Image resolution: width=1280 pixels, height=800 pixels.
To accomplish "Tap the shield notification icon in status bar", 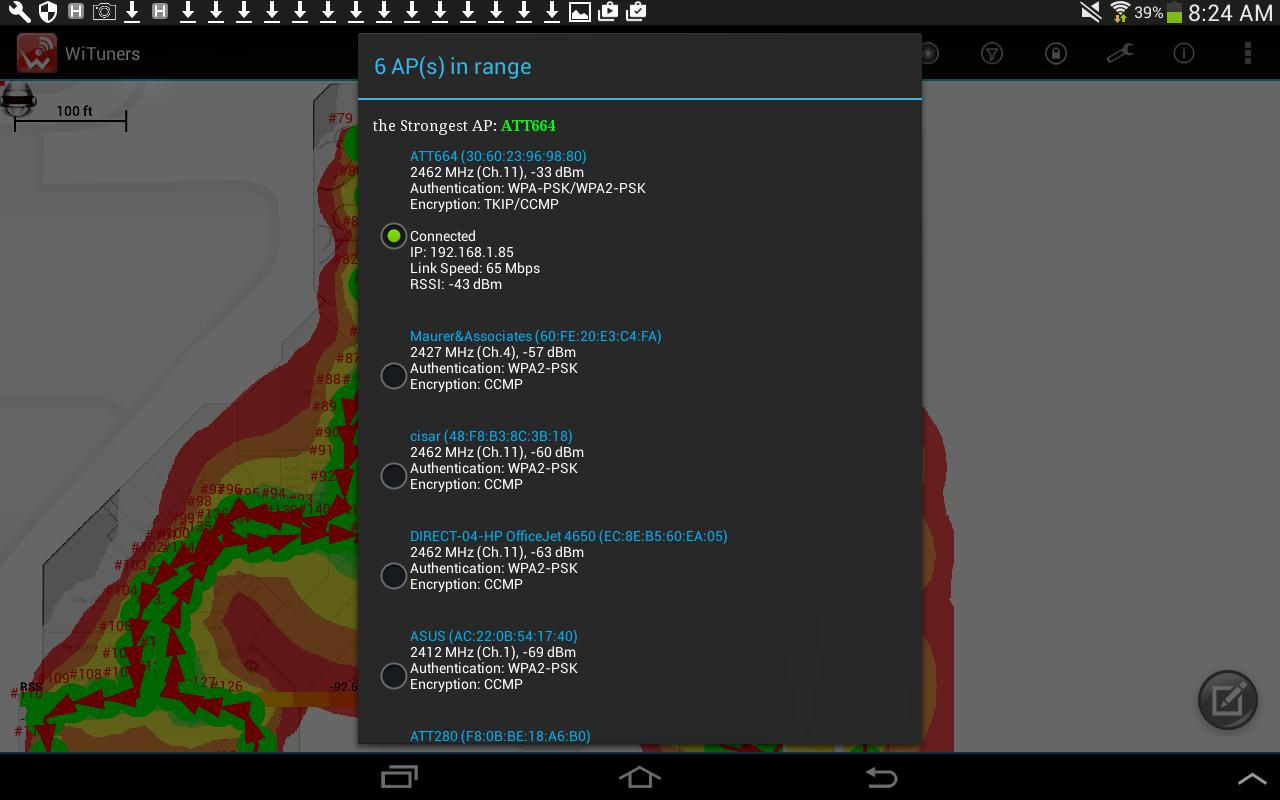I will click(47, 12).
